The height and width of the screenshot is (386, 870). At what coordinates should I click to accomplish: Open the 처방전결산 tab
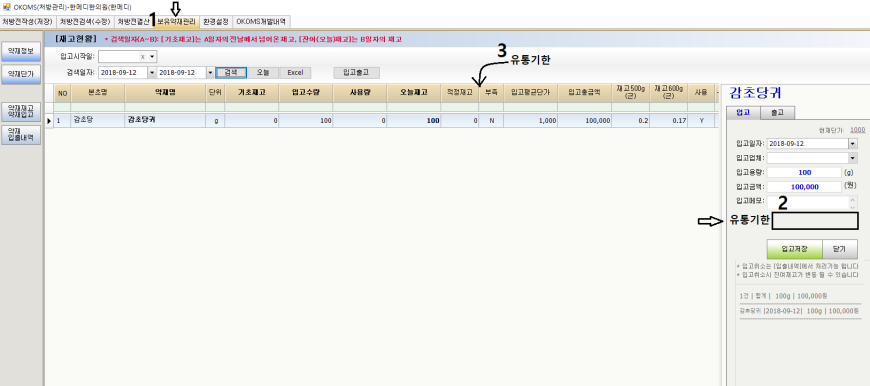tap(134, 22)
